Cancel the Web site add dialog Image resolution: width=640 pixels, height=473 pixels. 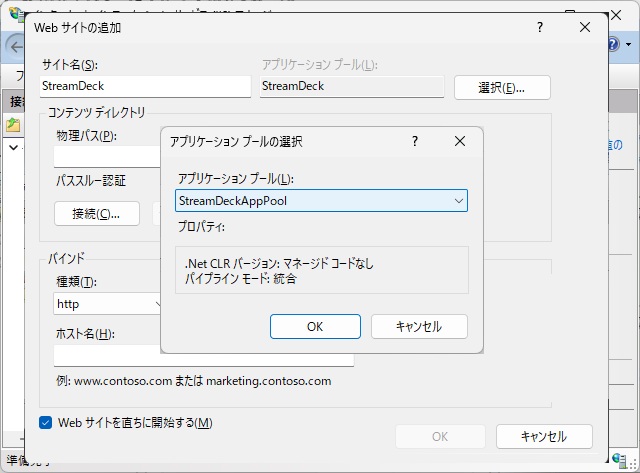click(544, 436)
